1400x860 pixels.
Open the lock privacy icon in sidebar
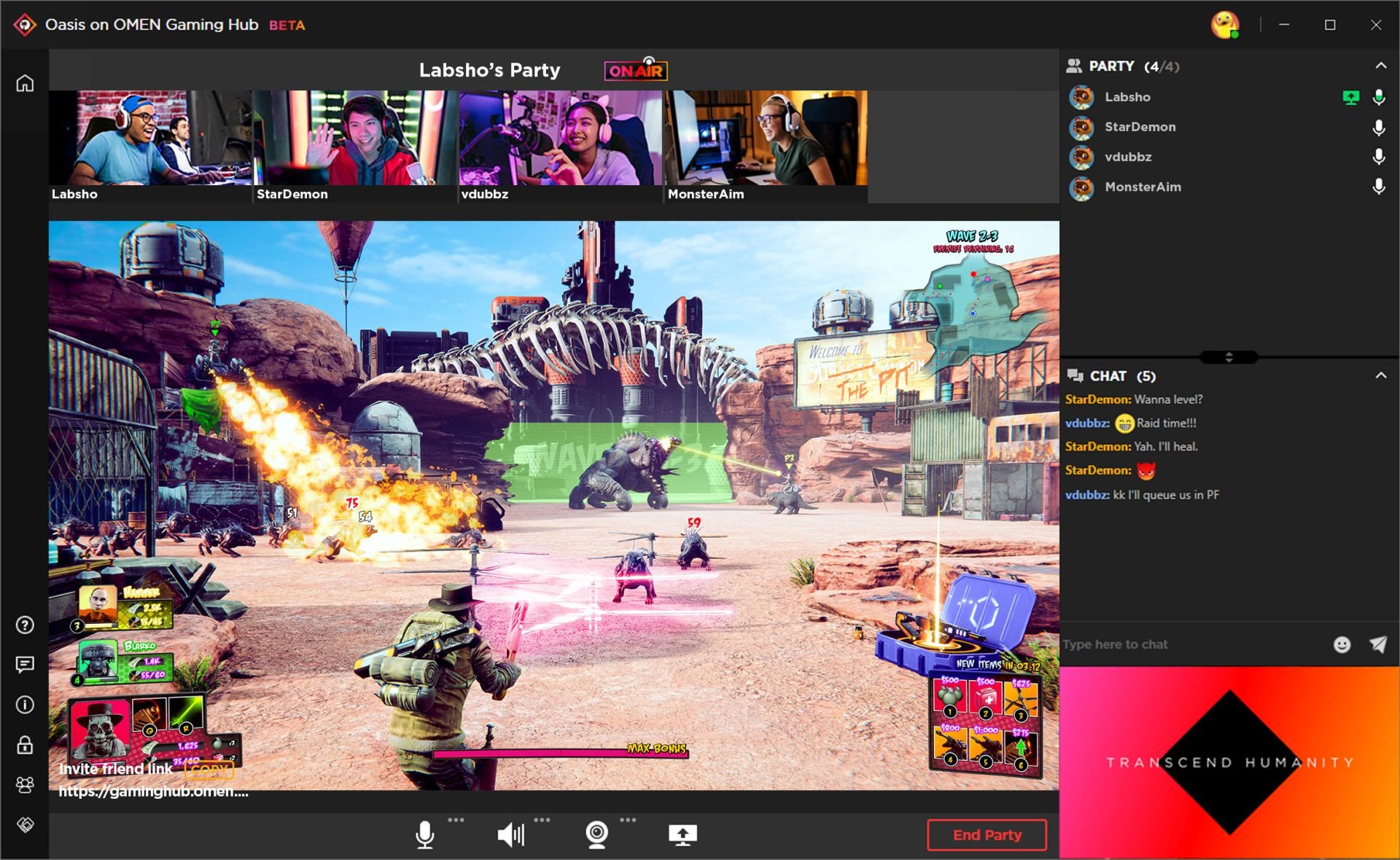(25, 745)
